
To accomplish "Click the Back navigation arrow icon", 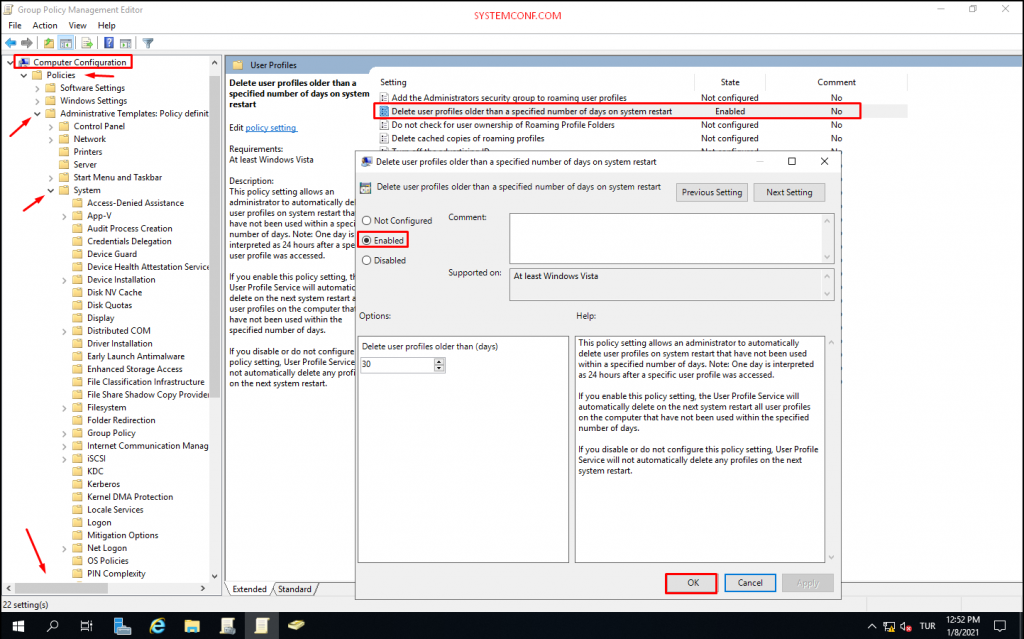I will 11,43.
